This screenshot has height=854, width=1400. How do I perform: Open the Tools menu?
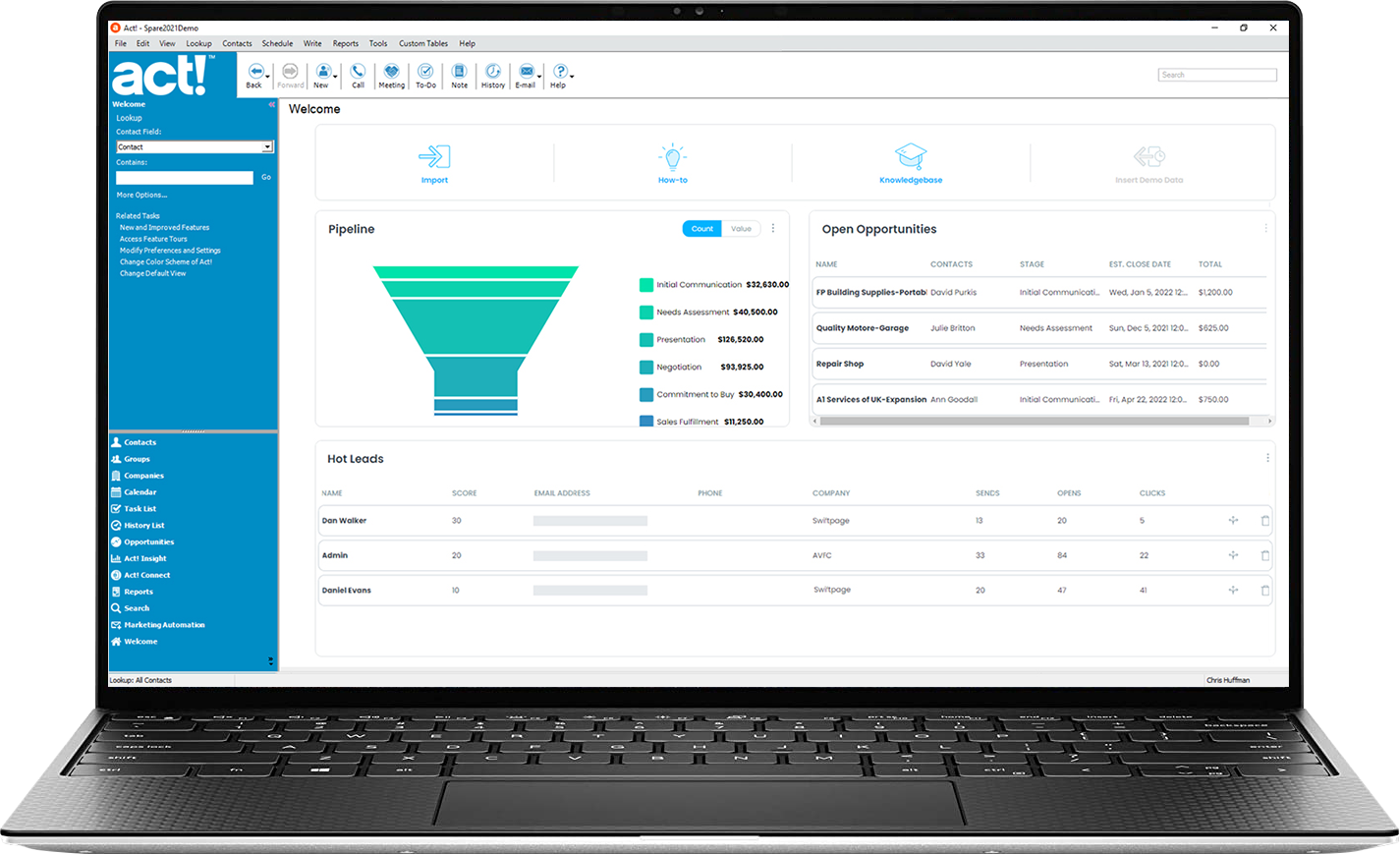point(378,43)
